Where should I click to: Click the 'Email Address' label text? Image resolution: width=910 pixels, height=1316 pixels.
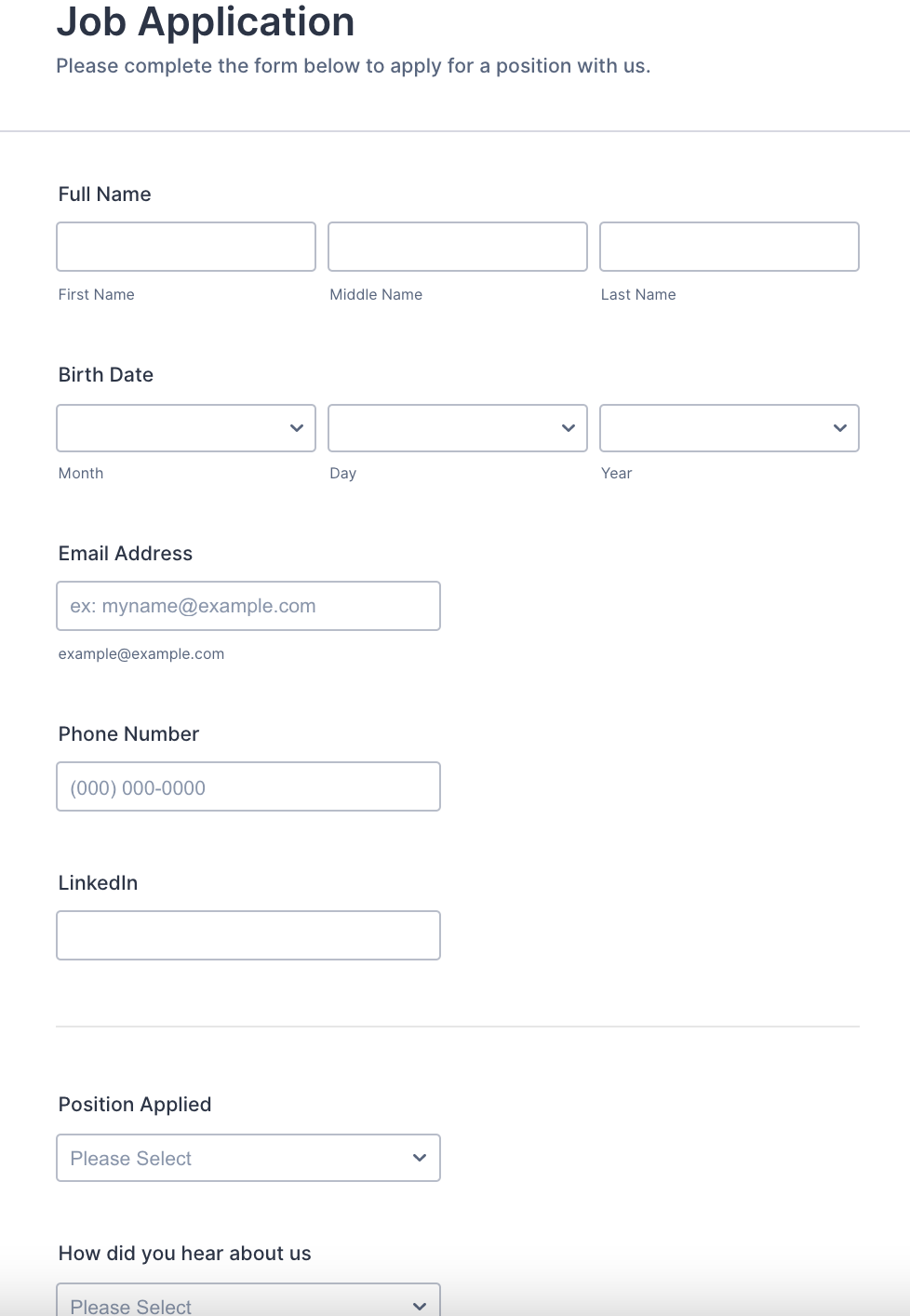(x=126, y=554)
